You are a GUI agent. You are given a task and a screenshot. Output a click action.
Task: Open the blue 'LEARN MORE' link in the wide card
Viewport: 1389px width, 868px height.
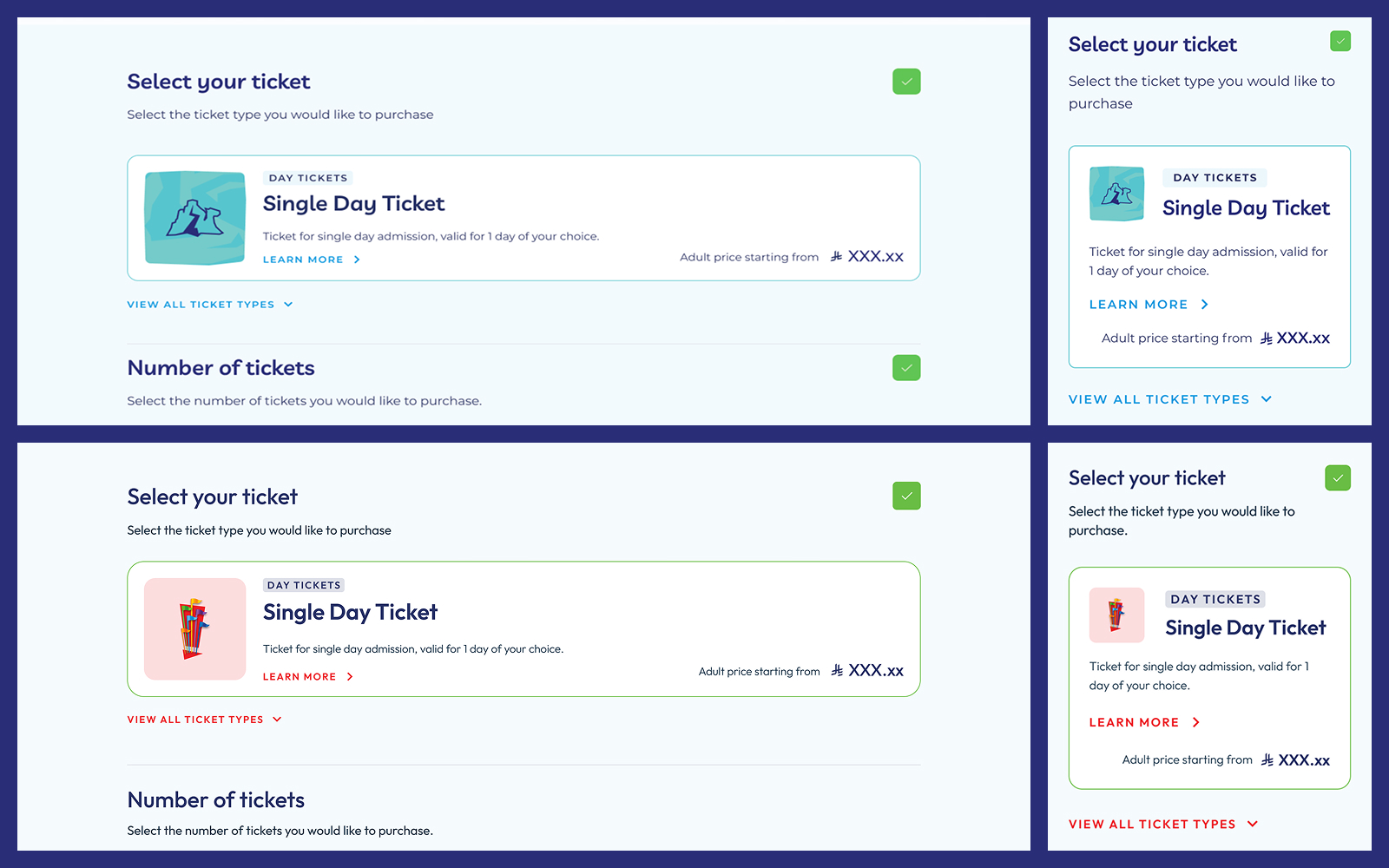tap(303, 260)
